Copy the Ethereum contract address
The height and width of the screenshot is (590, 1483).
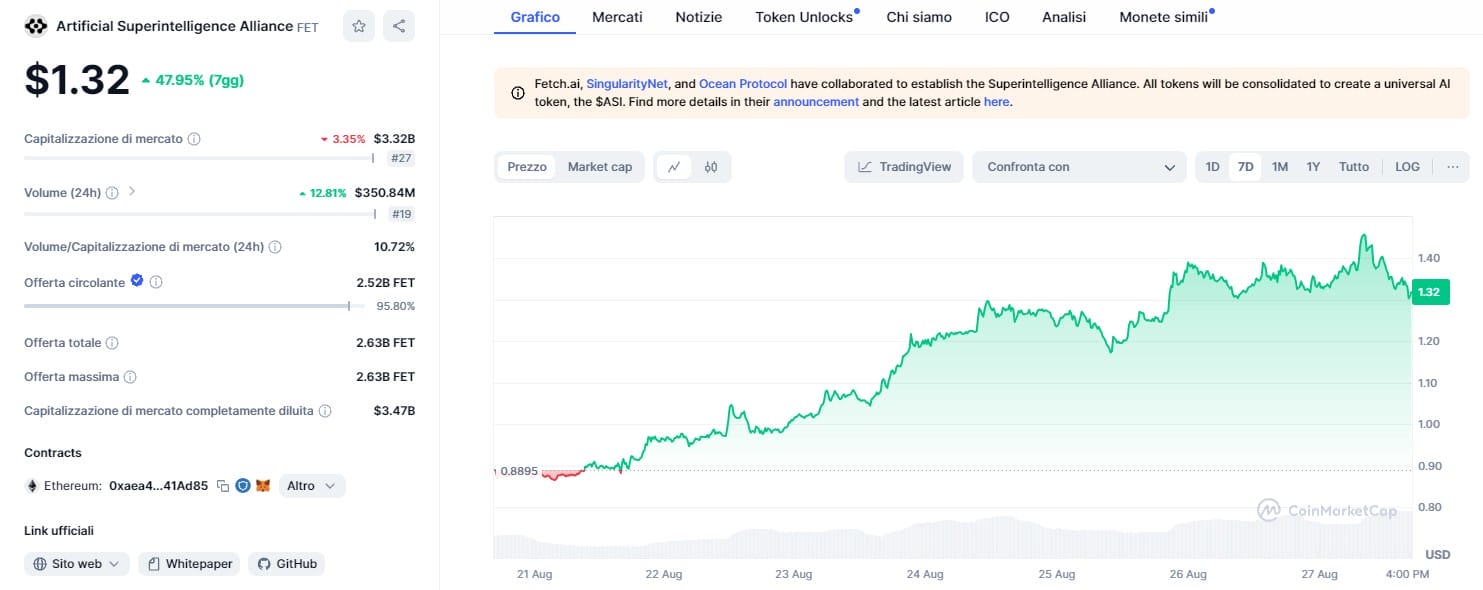(223, 486)
